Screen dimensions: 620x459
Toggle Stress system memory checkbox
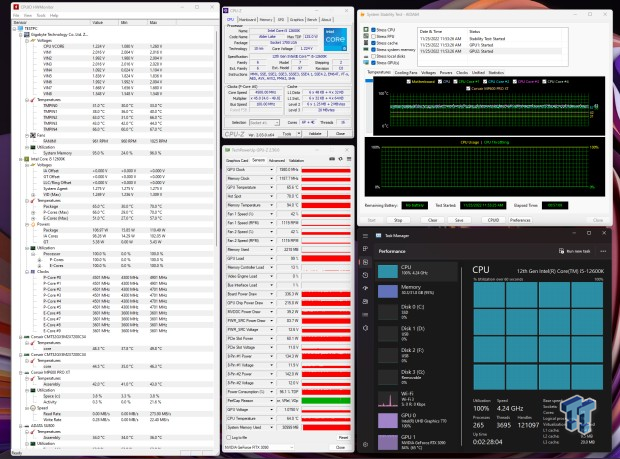click(373, 49)
